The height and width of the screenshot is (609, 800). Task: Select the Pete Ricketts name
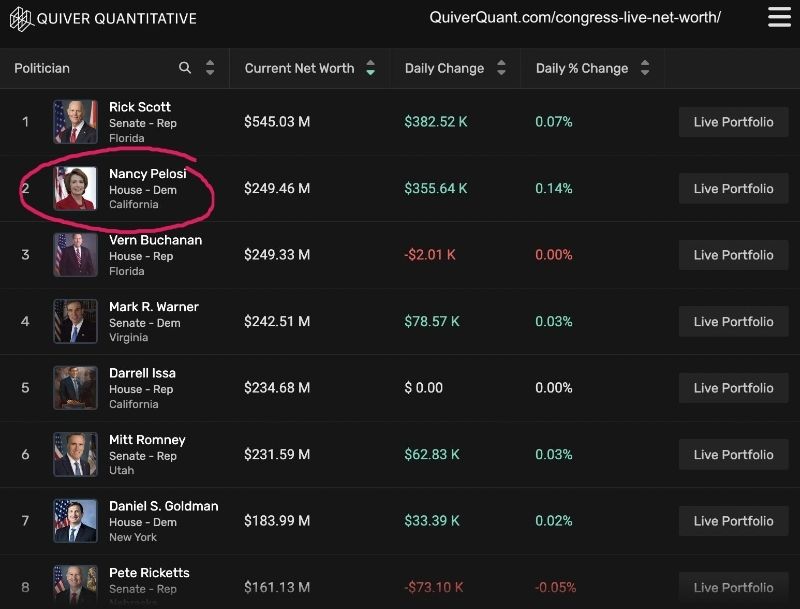149,573
